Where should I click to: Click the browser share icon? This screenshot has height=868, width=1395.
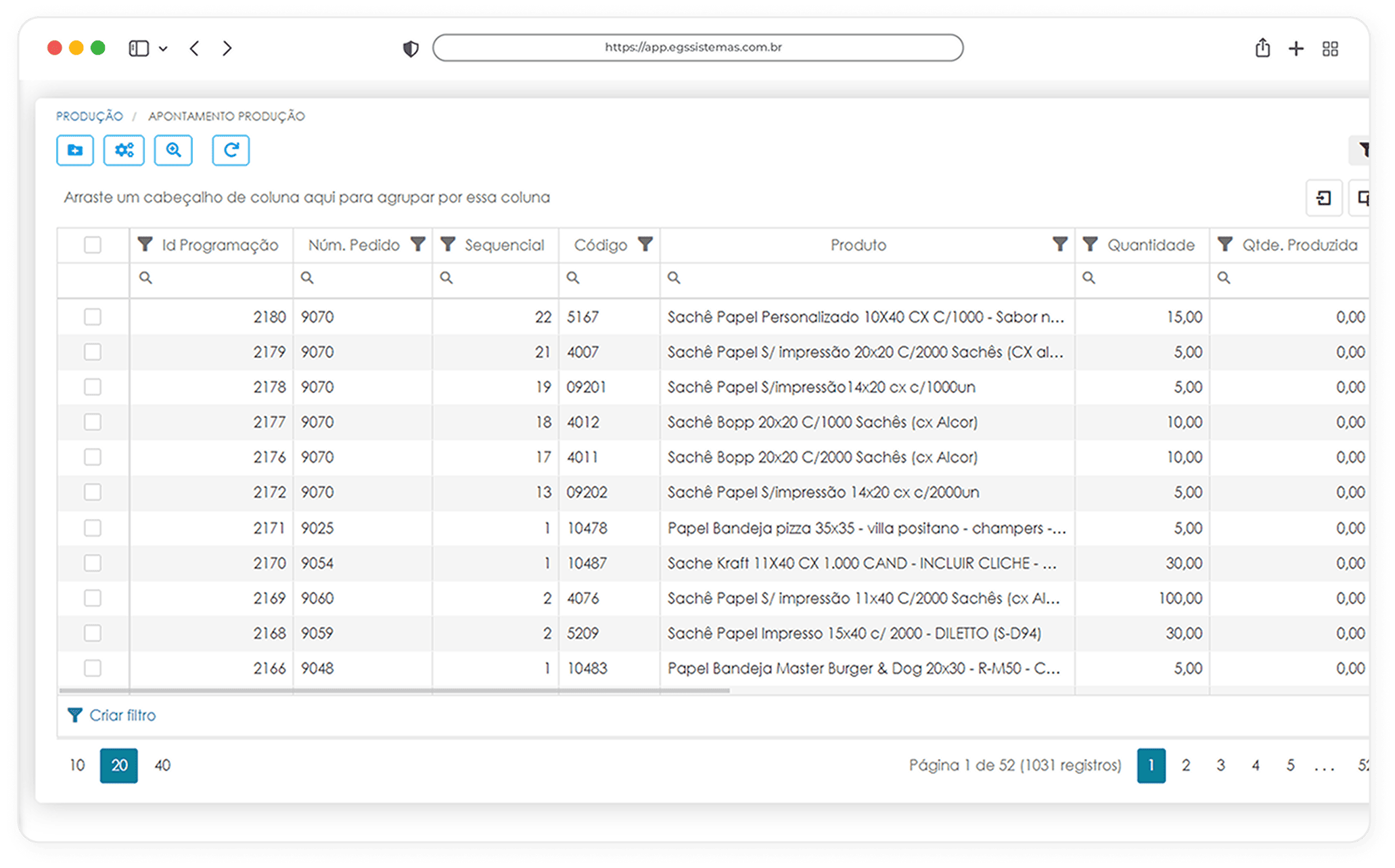point(1262,48)
